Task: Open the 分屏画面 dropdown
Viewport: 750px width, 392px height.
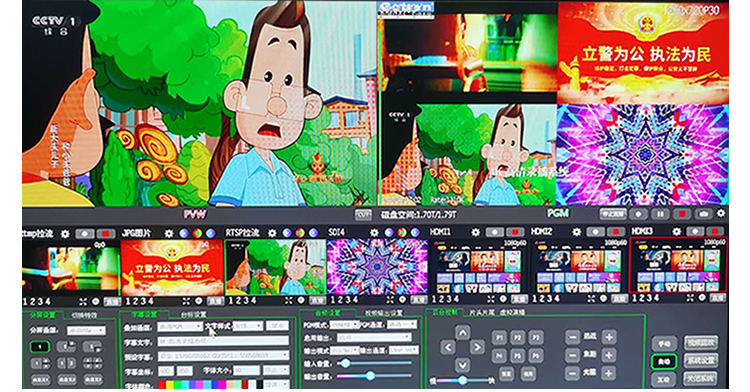Action: point(86,330)
